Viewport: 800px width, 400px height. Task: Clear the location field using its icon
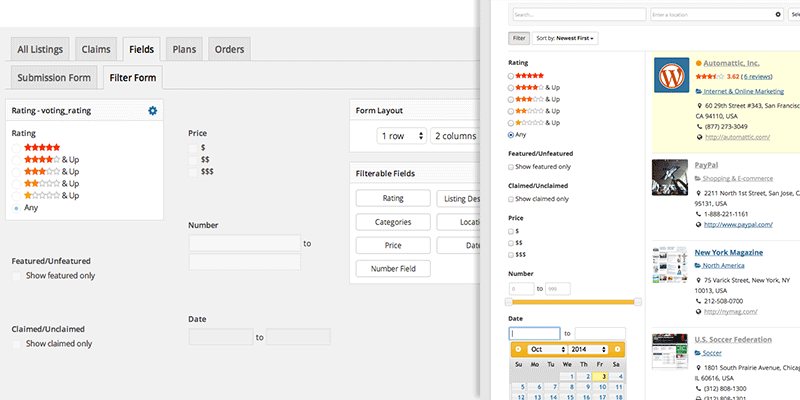pos(778,15)
